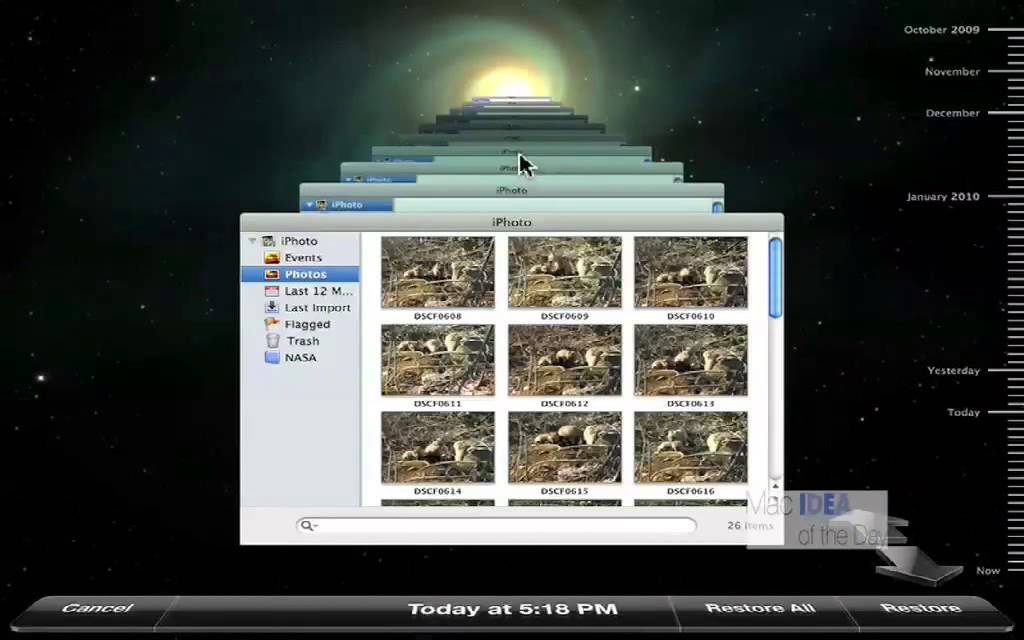Select the NASA album
This screenshot has width=1024, height=640.
pos(300,358)
